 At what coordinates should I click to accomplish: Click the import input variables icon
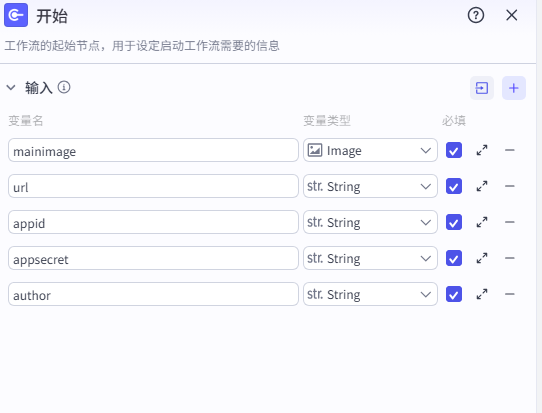482,88
